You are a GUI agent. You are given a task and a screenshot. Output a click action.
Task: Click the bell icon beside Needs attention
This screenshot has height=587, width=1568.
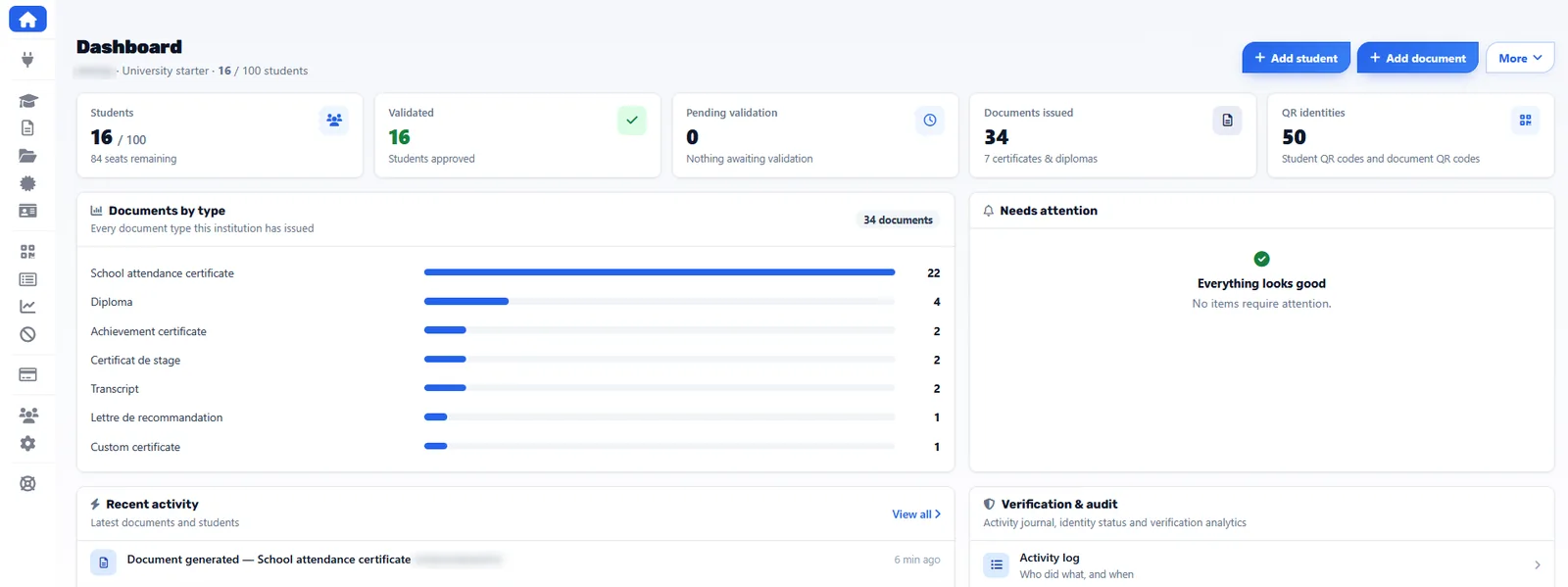coord(989,211)
